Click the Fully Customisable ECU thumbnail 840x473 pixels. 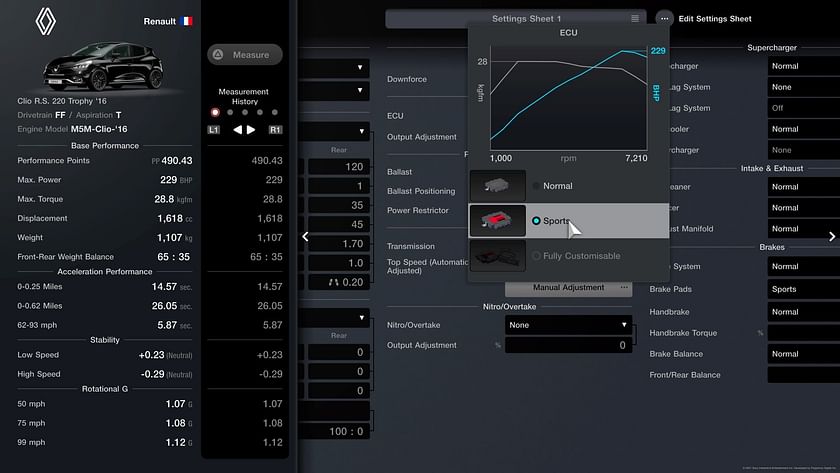(x=498, y=256)
